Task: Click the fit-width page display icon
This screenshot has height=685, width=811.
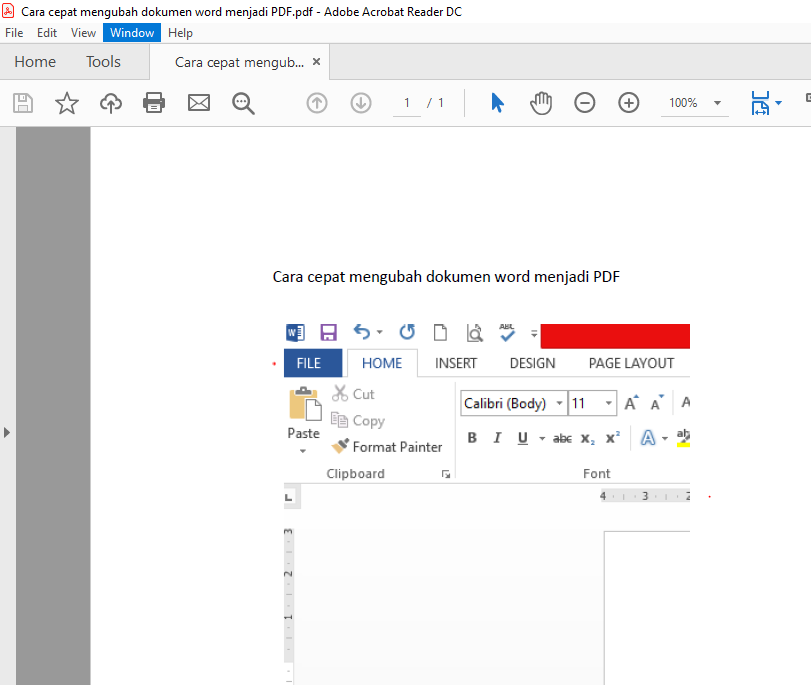Action: pyautogui.click(x=760, y=103)
